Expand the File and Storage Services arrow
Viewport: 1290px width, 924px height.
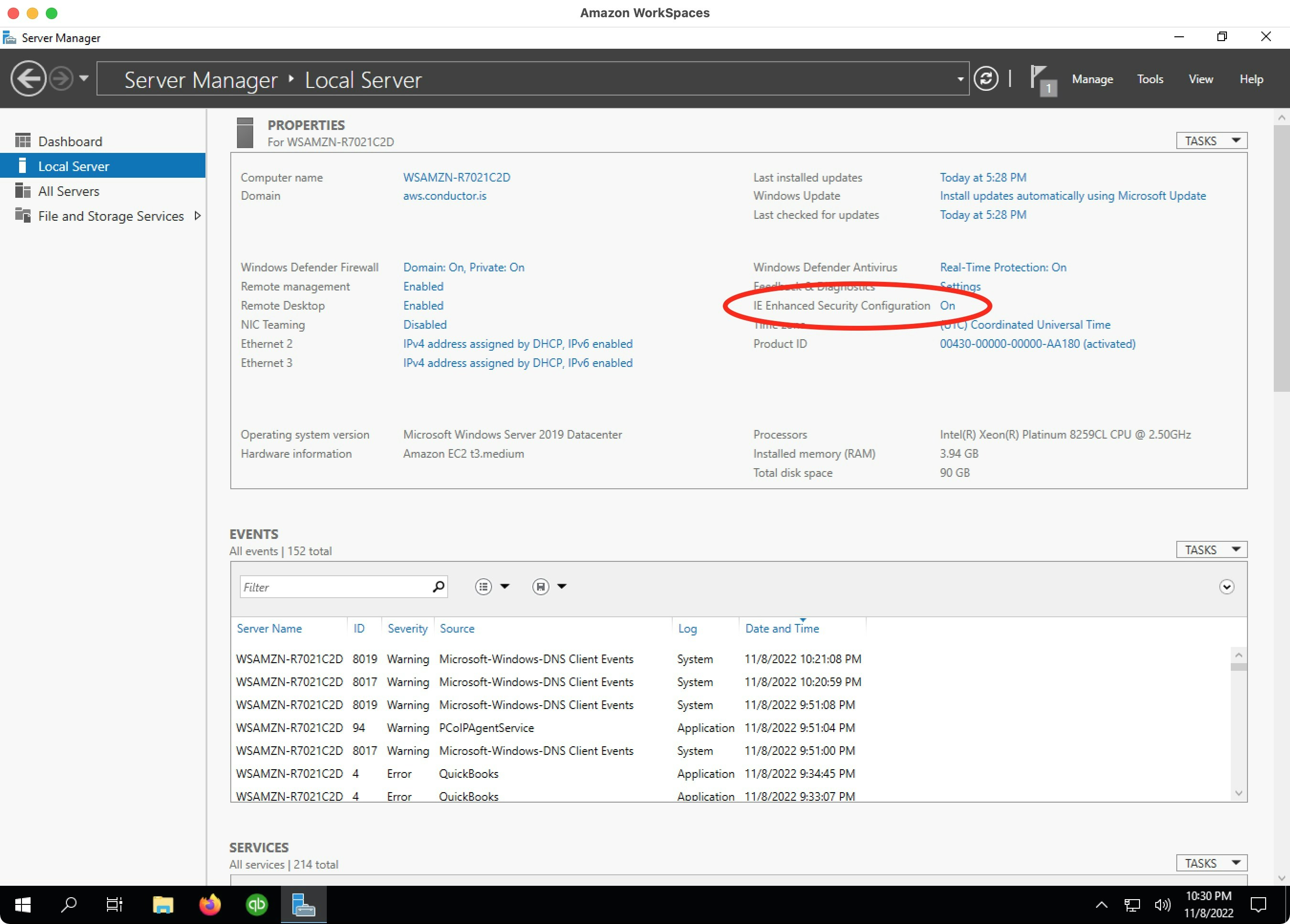197,215
